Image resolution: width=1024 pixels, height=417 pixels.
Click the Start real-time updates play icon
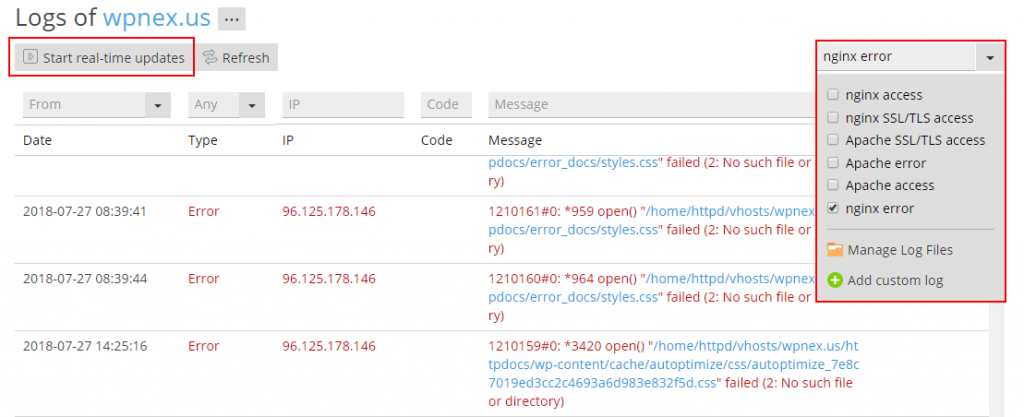click(30, 58)
